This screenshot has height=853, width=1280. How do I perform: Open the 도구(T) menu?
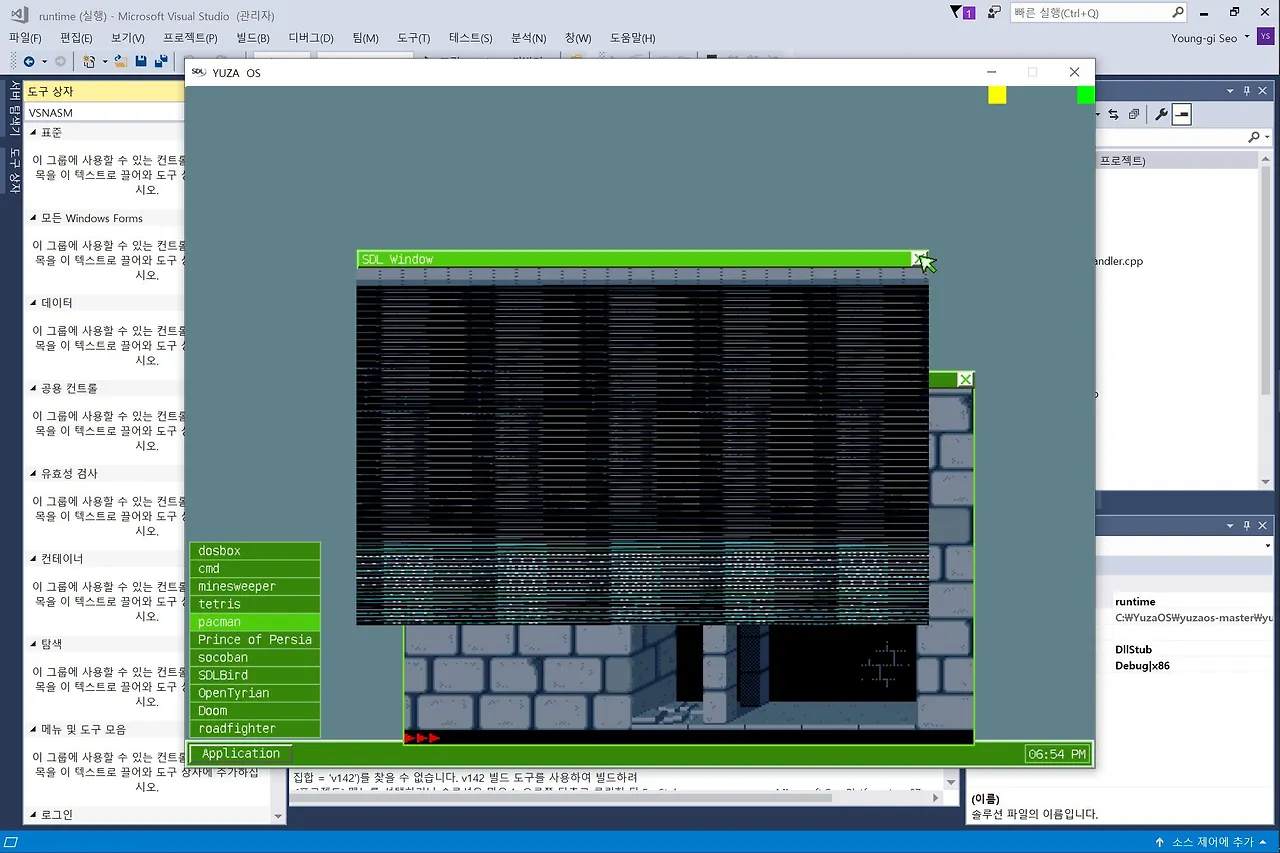tap(413, 38)
